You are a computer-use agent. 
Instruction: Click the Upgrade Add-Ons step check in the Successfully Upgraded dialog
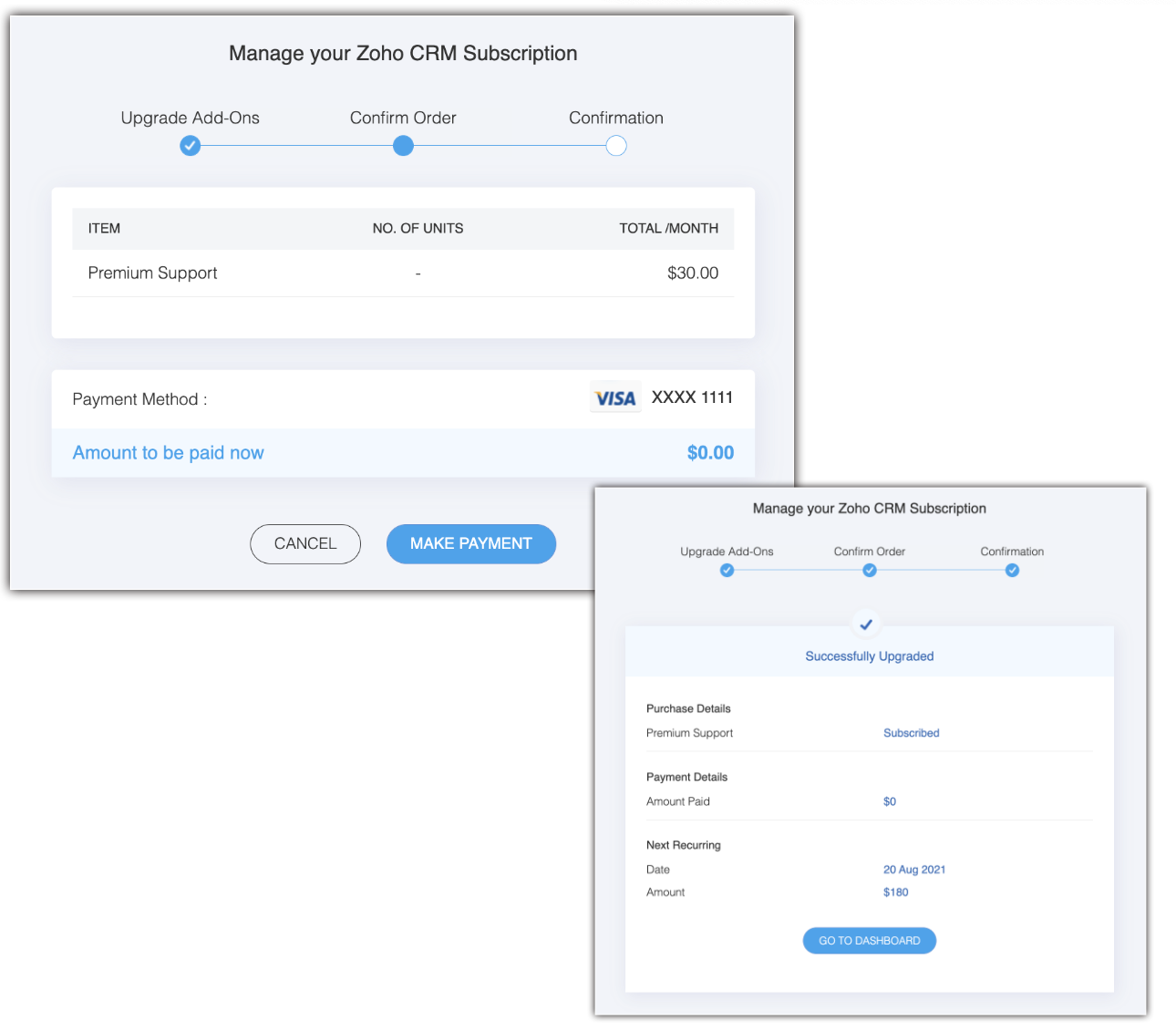pyautogui.click(x=727, y=571)
